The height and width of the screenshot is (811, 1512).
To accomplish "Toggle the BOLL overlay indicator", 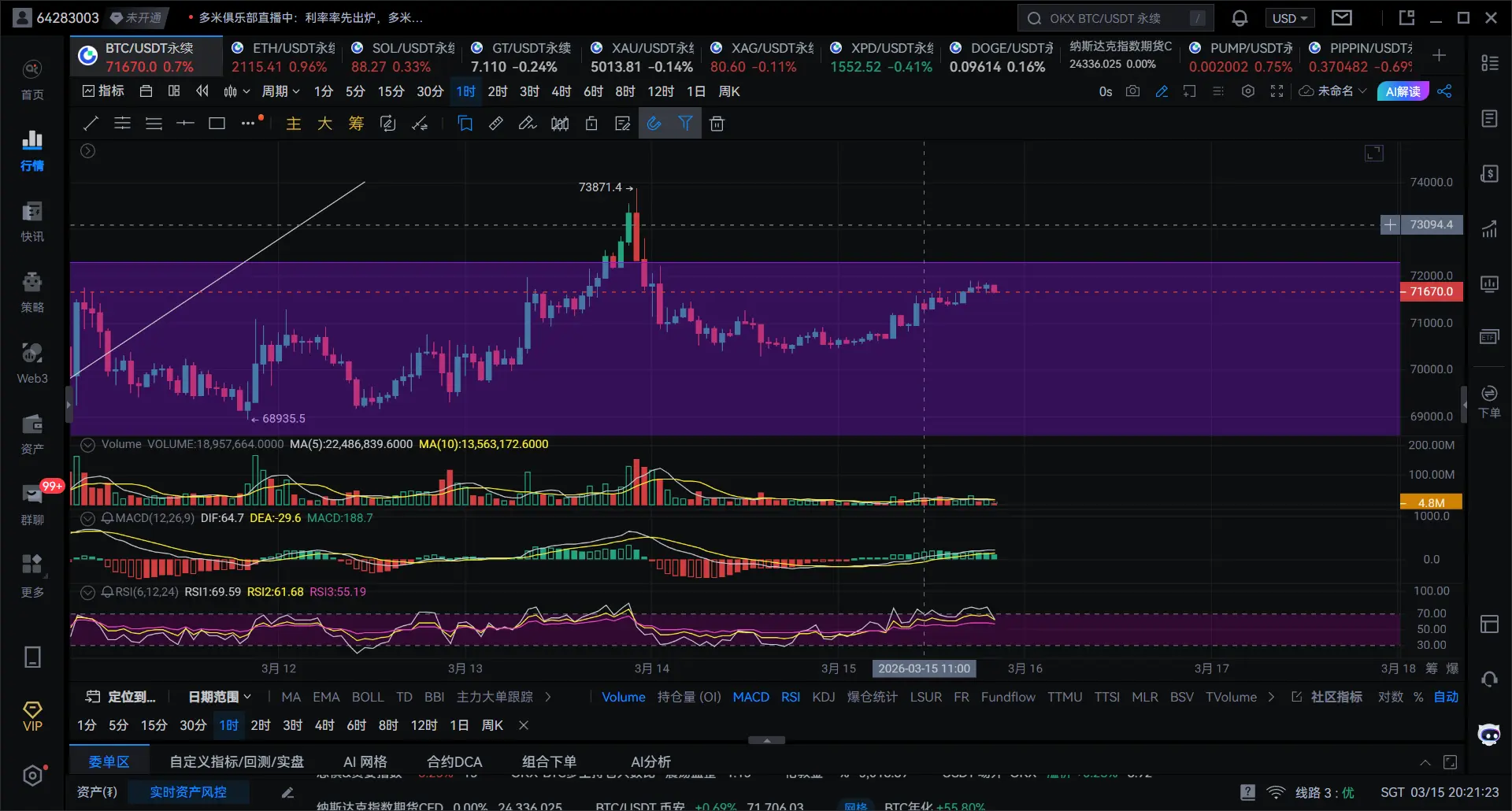I will (368, 697).
